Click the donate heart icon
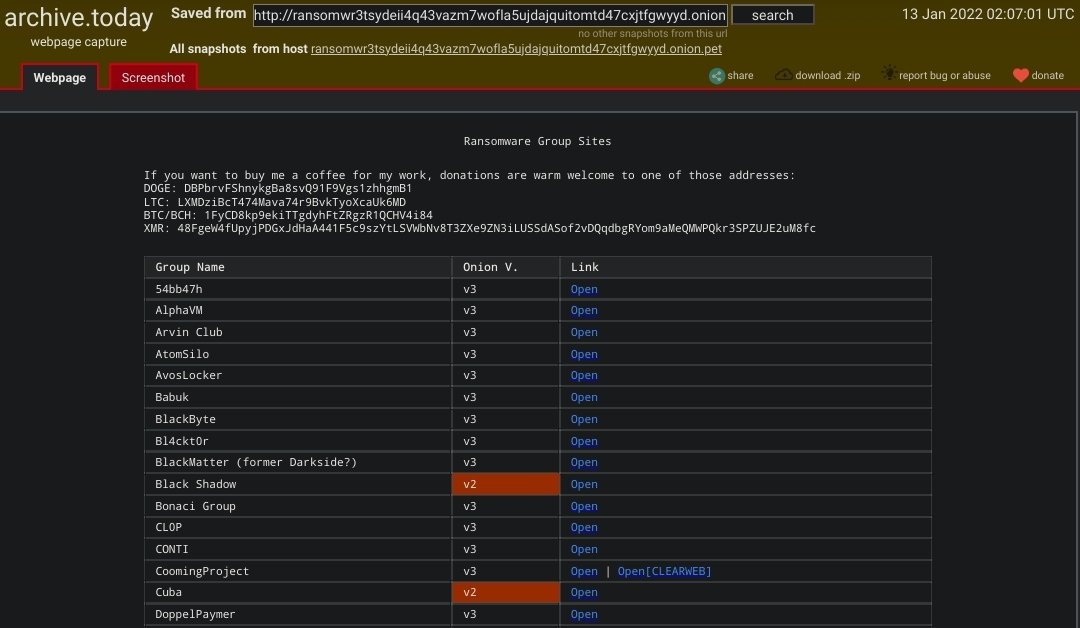This screenshot has height=628, width=1080. pos(1020,75)
